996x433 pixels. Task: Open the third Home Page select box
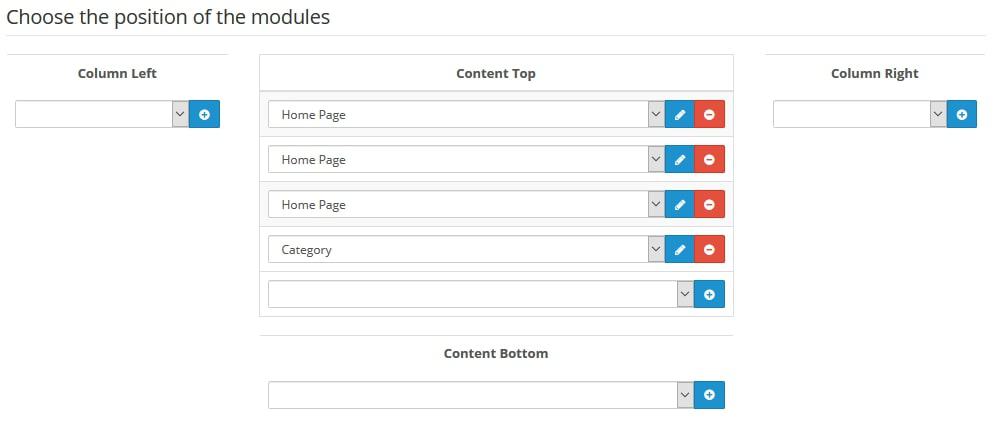point(466,204)
